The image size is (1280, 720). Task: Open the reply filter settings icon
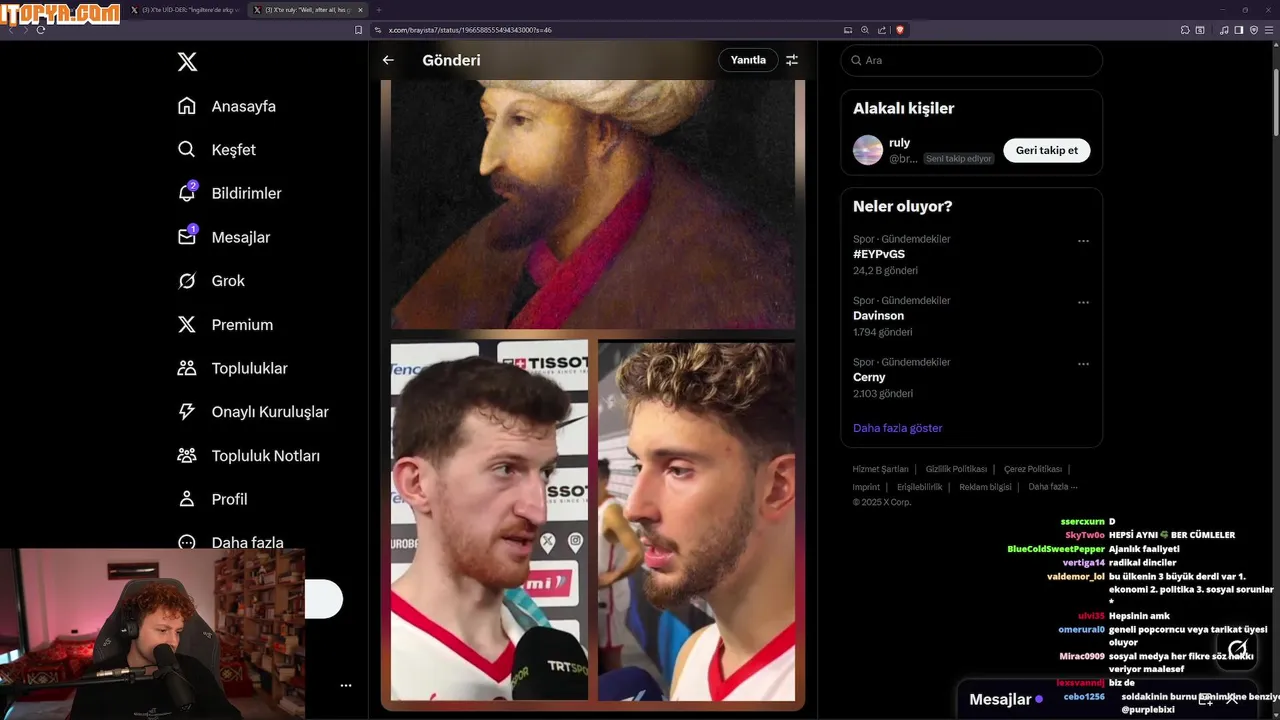(x=792, y=60)
